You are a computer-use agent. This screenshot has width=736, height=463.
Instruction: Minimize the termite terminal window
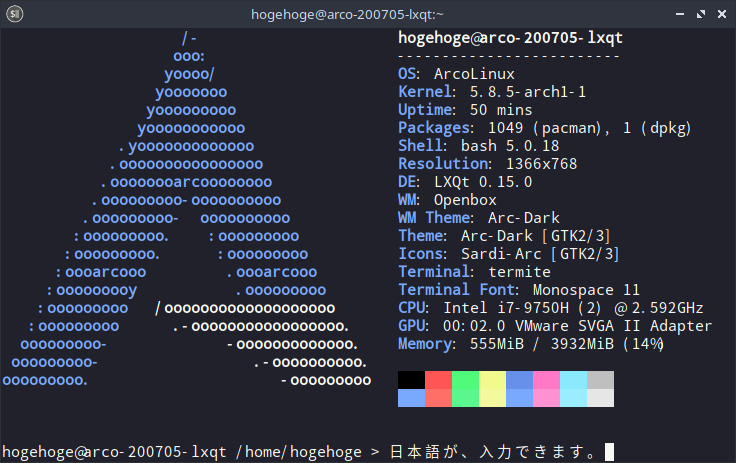point(679,14)
